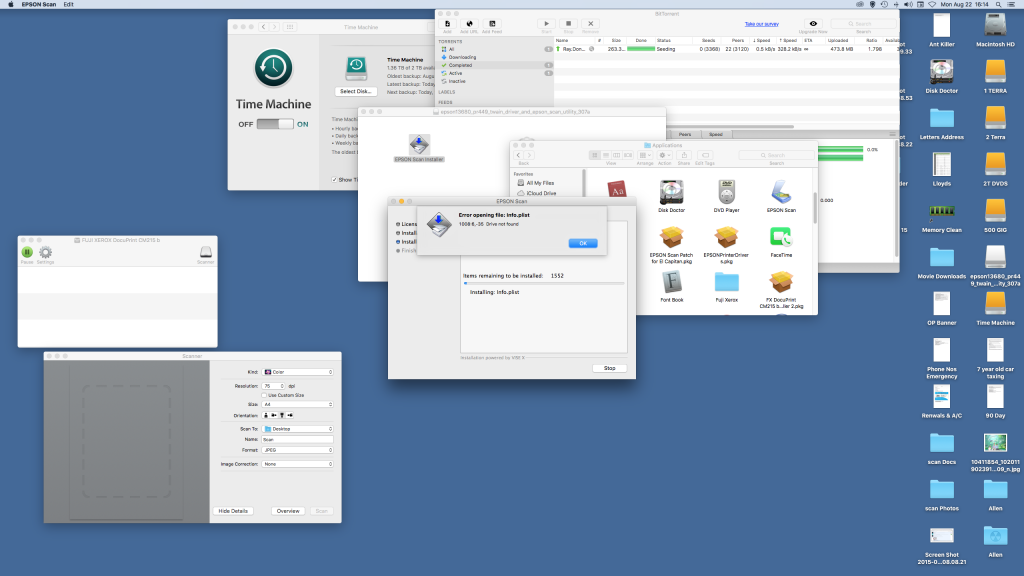Open Disk Doctor in Applications window

[671, 193]
